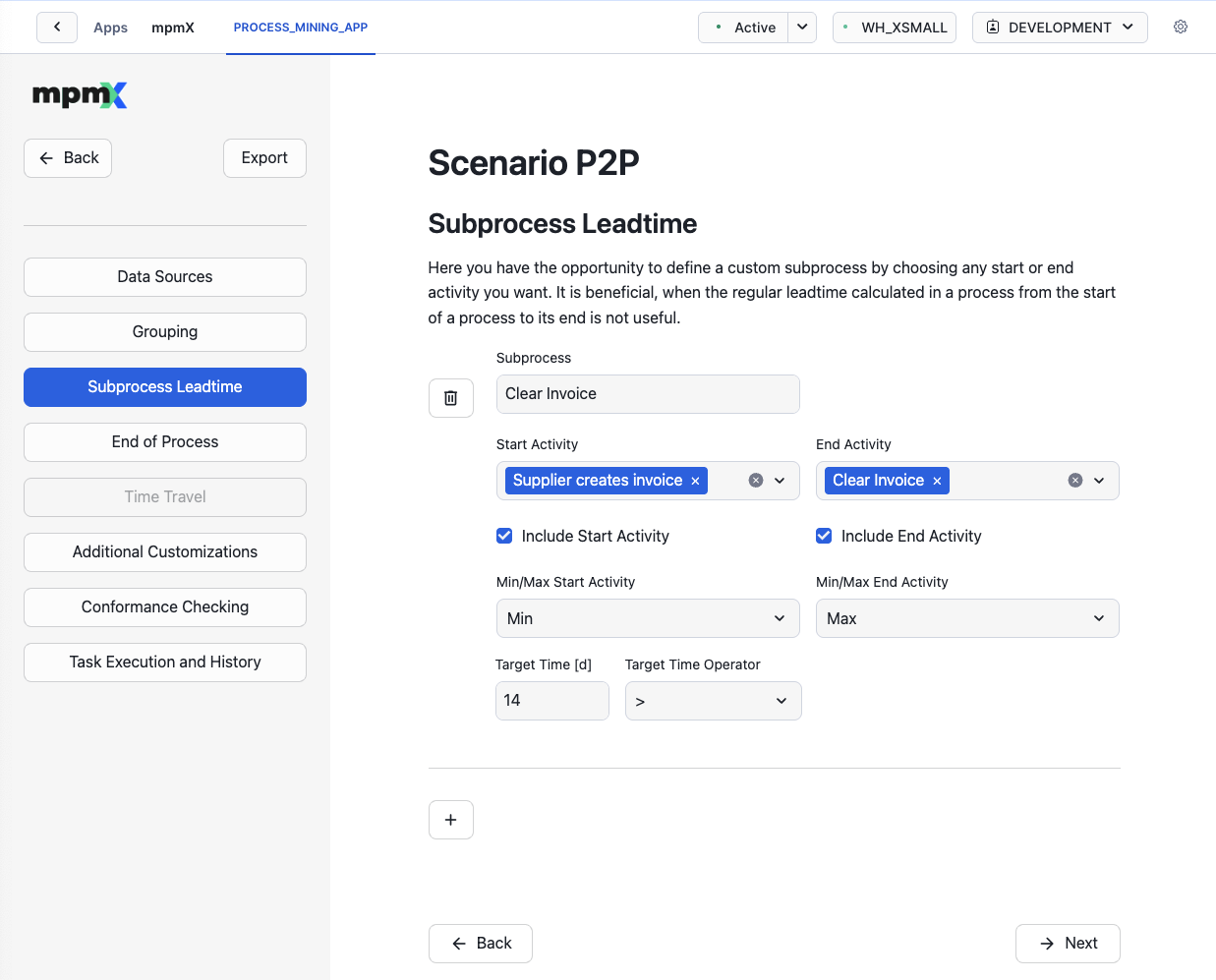Toggle Include Start Activity checkbox

(504, 536)
